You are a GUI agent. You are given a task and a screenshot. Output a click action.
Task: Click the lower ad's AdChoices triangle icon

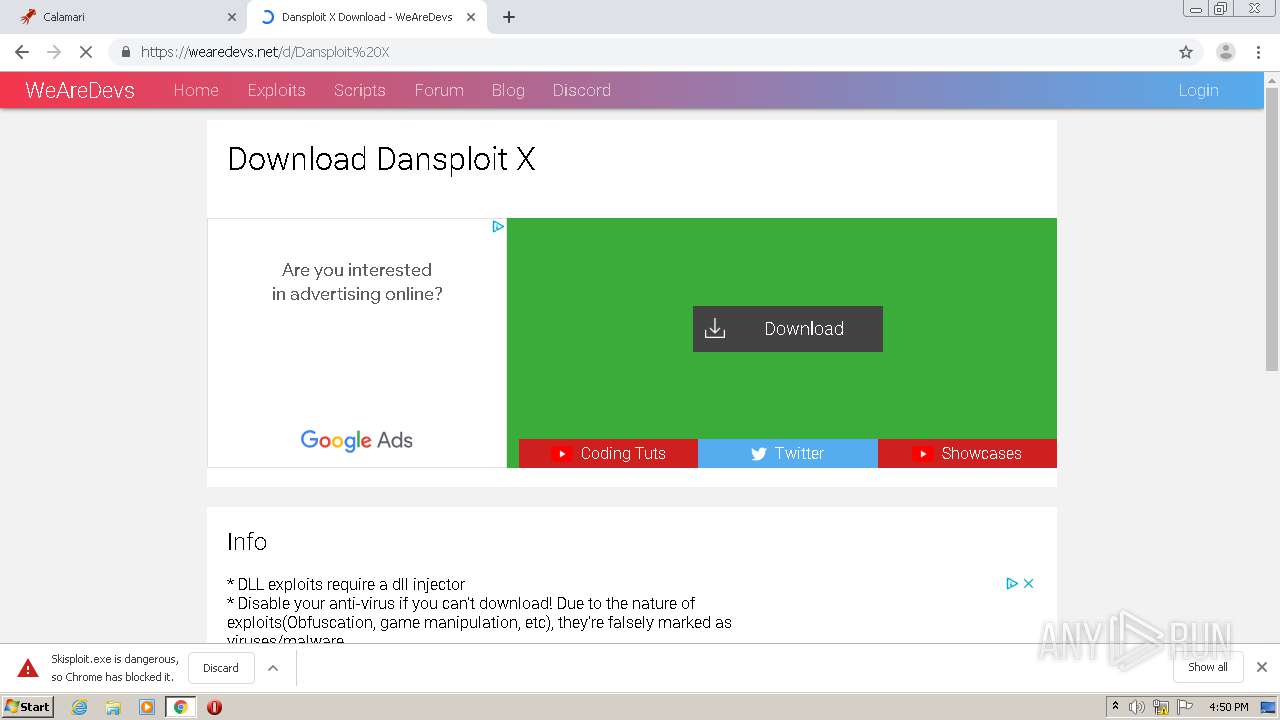coord(1012,583)
